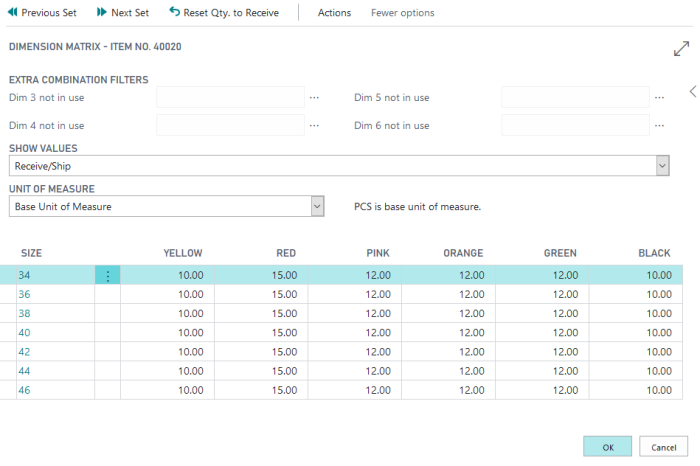700x466 pixels.
Task: Open the Show Values dropdown
Action: point(662,166)
